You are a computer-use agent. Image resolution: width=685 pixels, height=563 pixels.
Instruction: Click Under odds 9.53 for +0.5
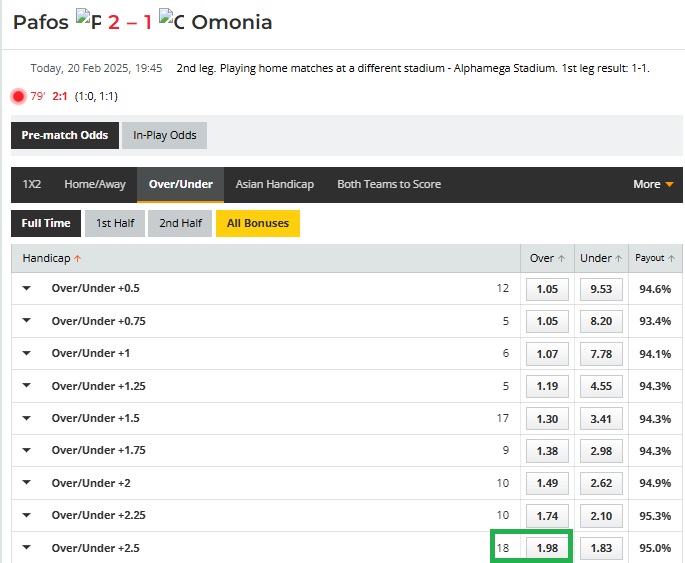click(601, 289)
